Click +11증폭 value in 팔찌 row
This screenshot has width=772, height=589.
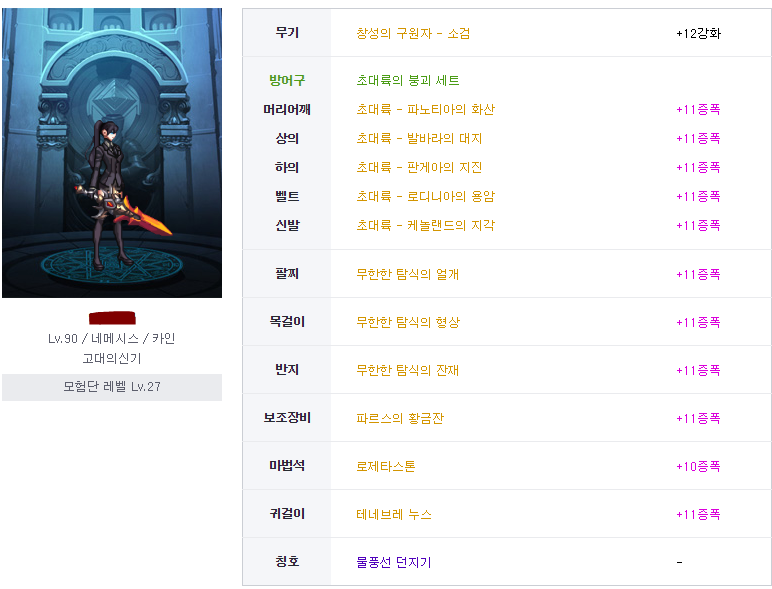tap(698, 274)
